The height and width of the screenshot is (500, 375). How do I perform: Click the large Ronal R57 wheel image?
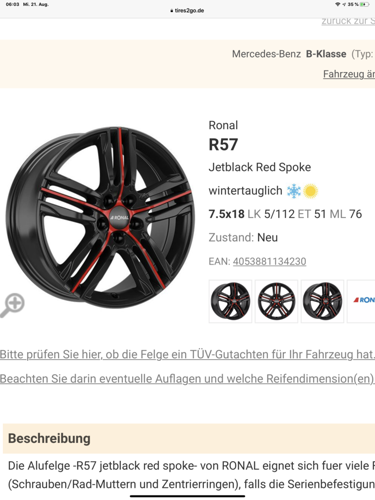click(x=100, y=217)
